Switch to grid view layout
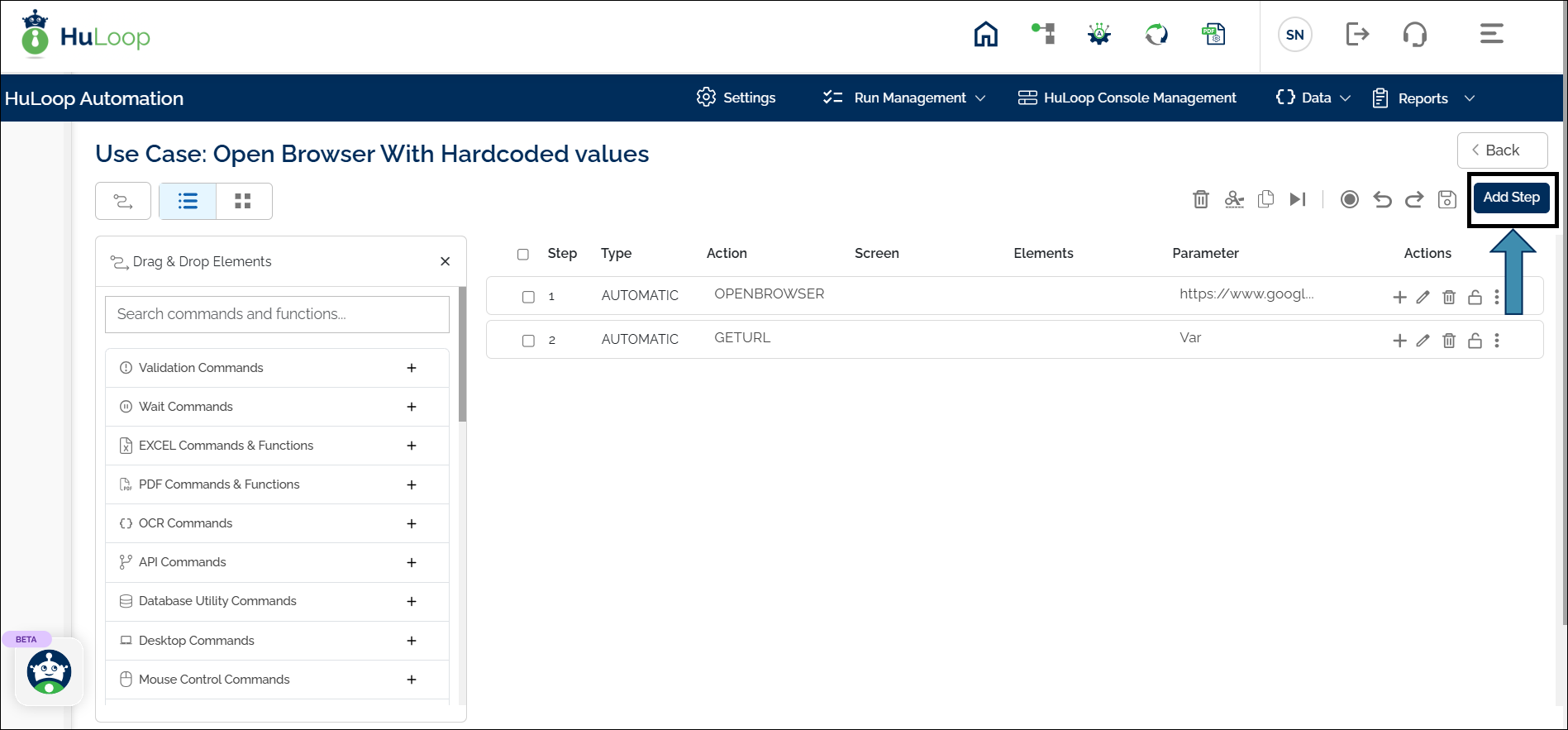Image resolution: width=1568 pixels, height=730 pixels. 243,201
